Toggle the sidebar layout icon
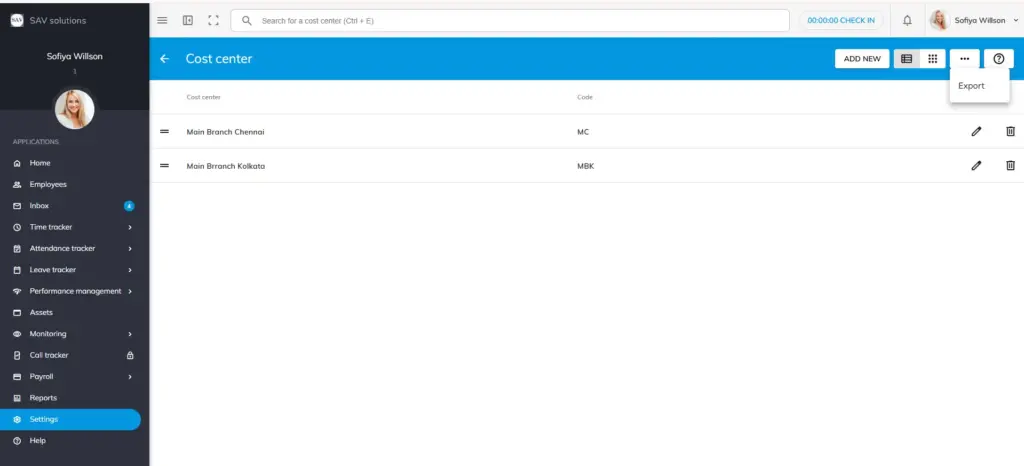The width and height of the screenshot is (1024, 466). 188,20
